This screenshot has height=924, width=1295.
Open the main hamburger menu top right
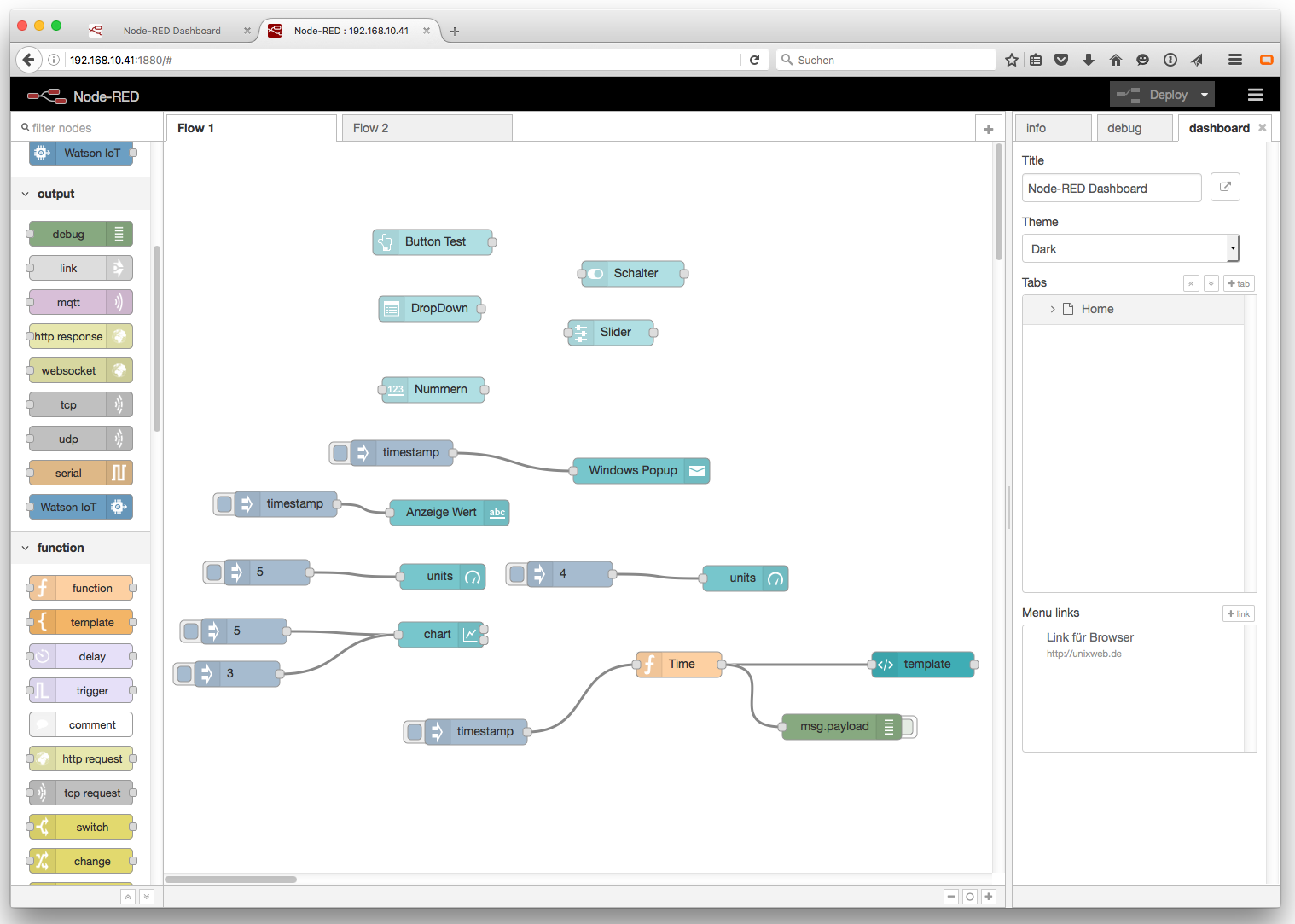(1255, 95)
